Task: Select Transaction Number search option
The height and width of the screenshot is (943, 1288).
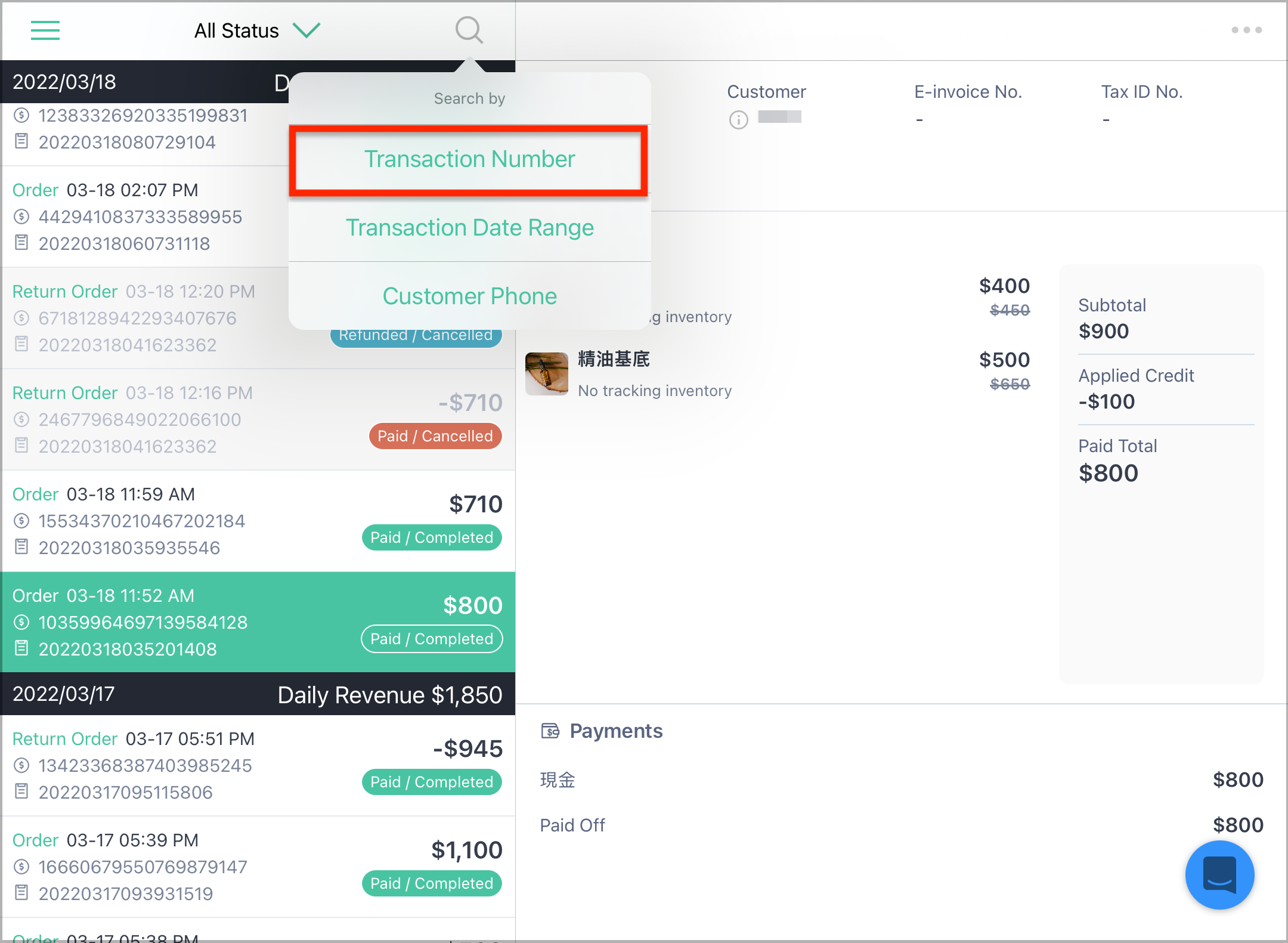Action: tap(469, 159)
